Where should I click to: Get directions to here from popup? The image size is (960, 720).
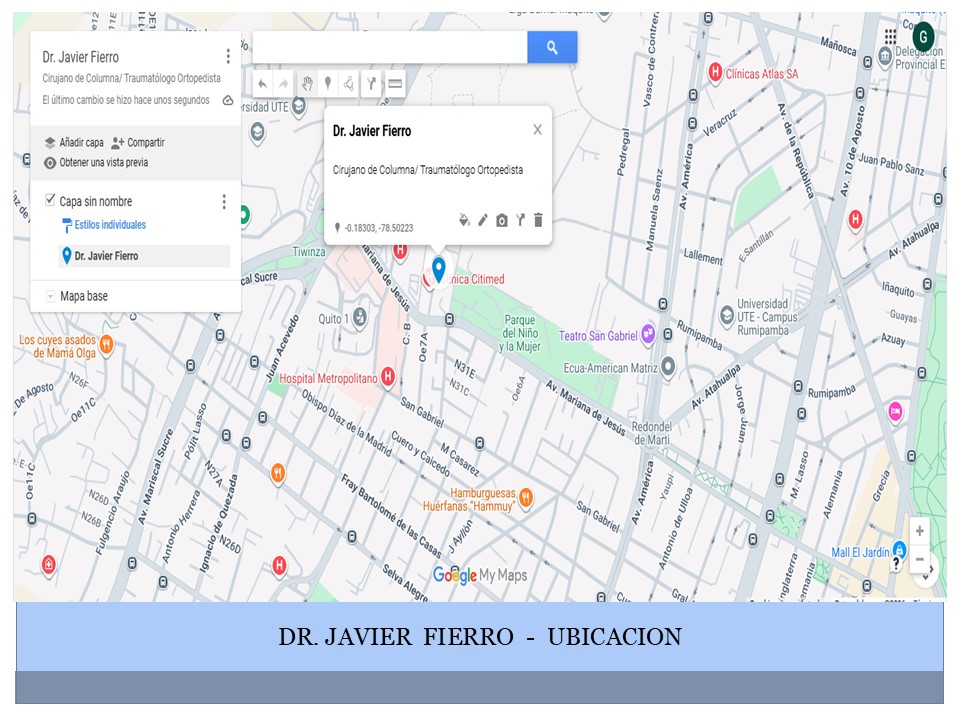pos(520,220)
